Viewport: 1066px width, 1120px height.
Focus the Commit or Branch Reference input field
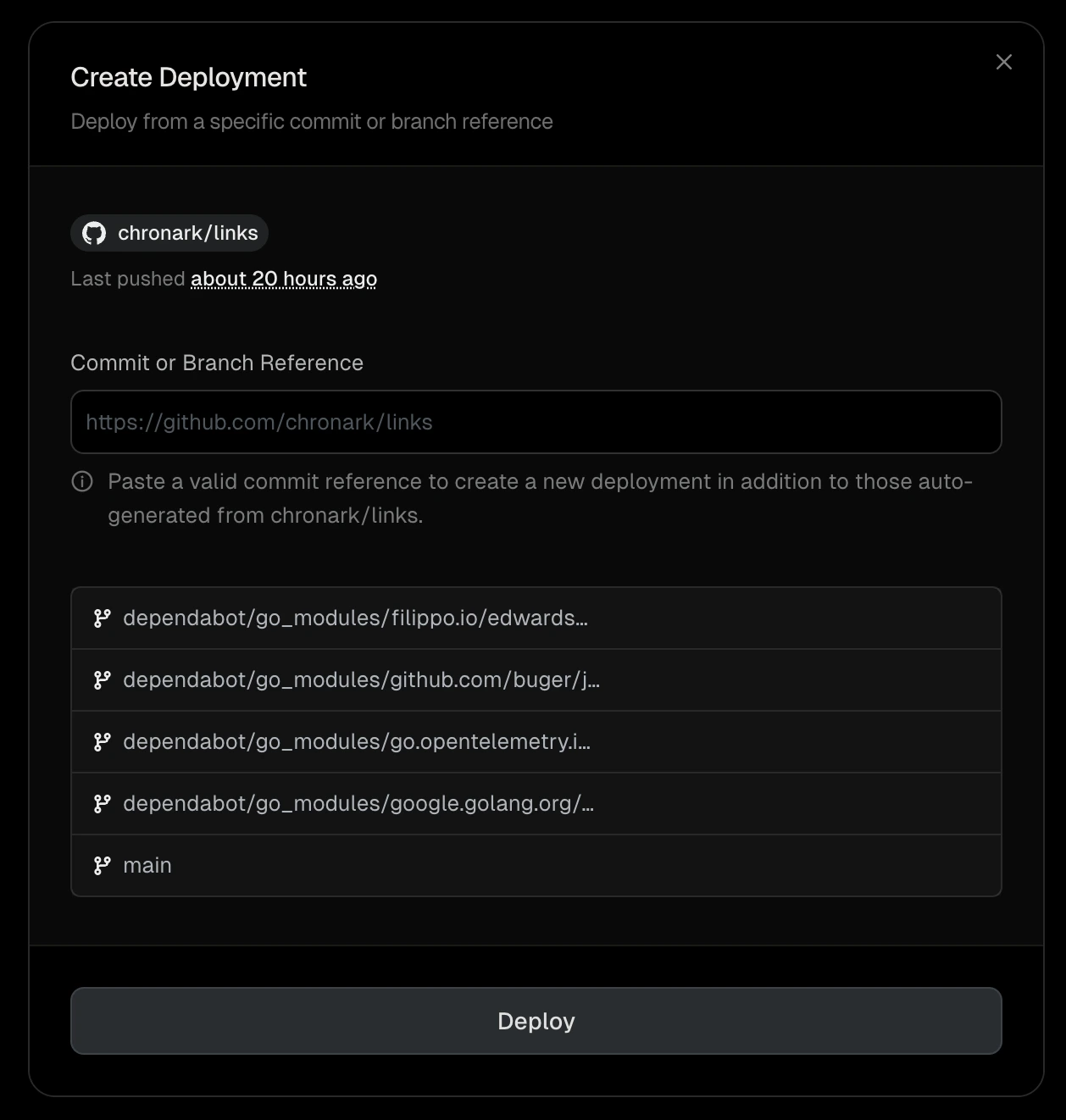(x=536, y=421)
